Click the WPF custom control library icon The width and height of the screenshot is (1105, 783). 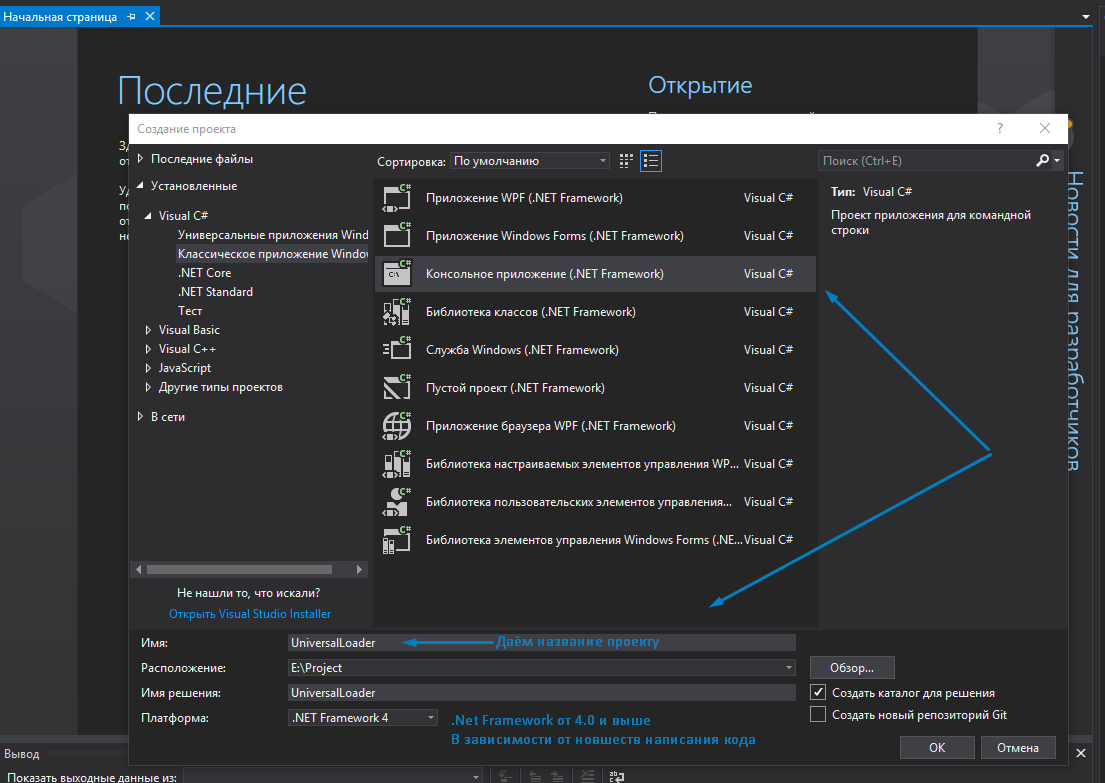pyautogui.click(x=397, y=464)
